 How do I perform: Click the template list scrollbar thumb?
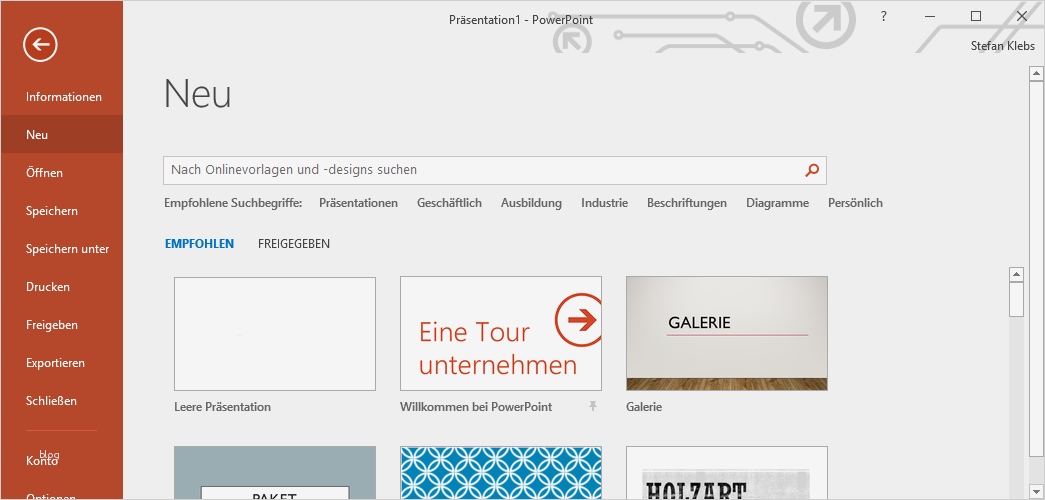(1016, 299)
